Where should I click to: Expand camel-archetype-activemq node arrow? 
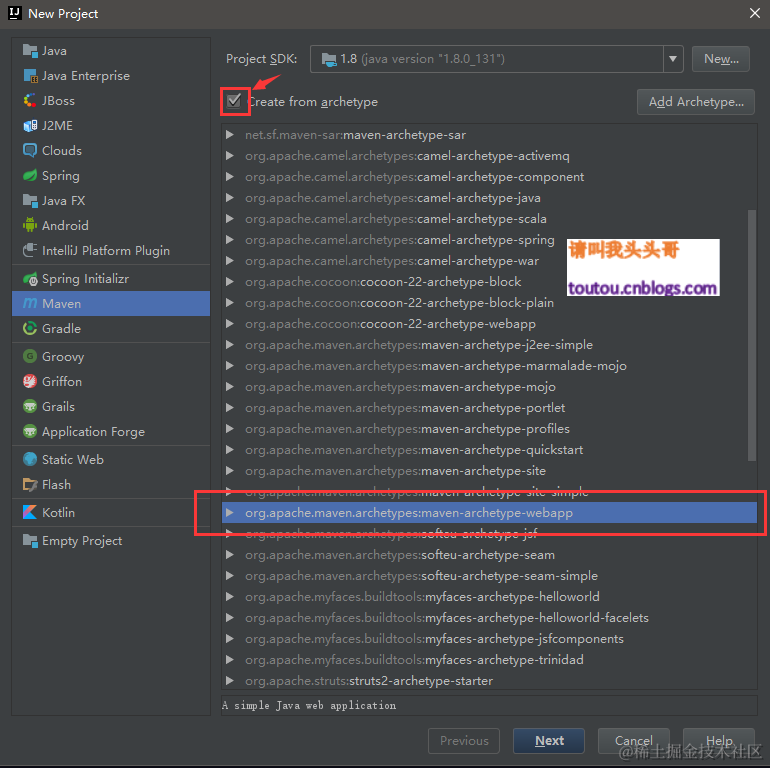pyautogui.click(x=229, y=156)
